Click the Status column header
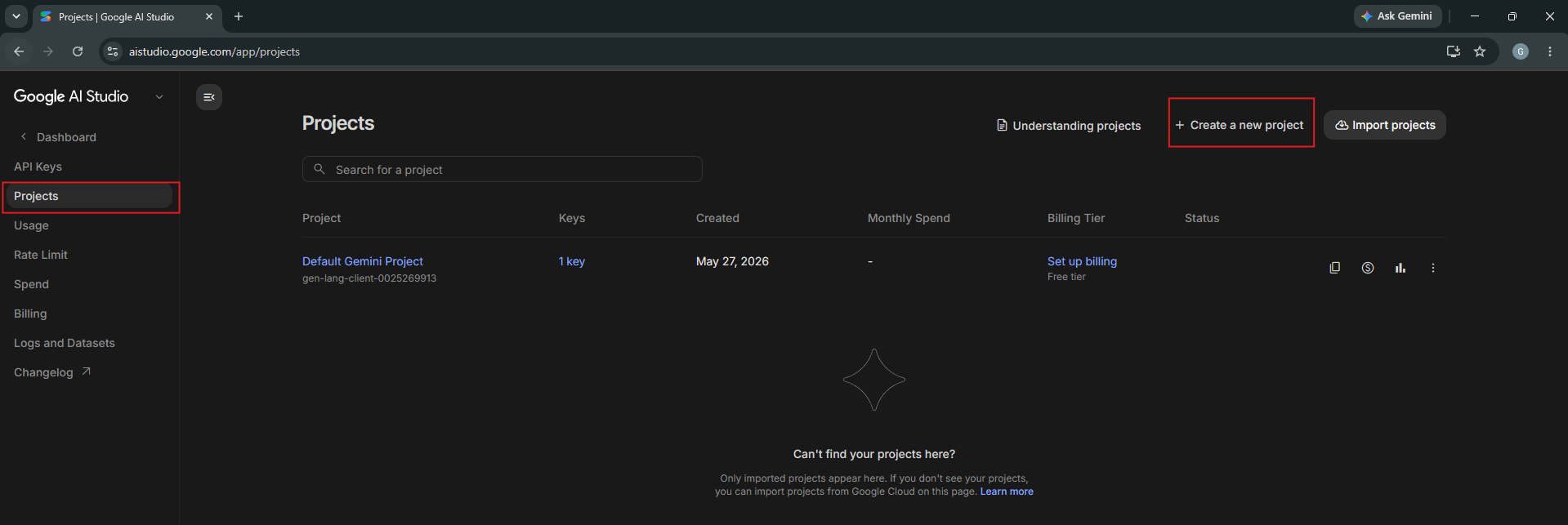 [x=1202, y=218]
